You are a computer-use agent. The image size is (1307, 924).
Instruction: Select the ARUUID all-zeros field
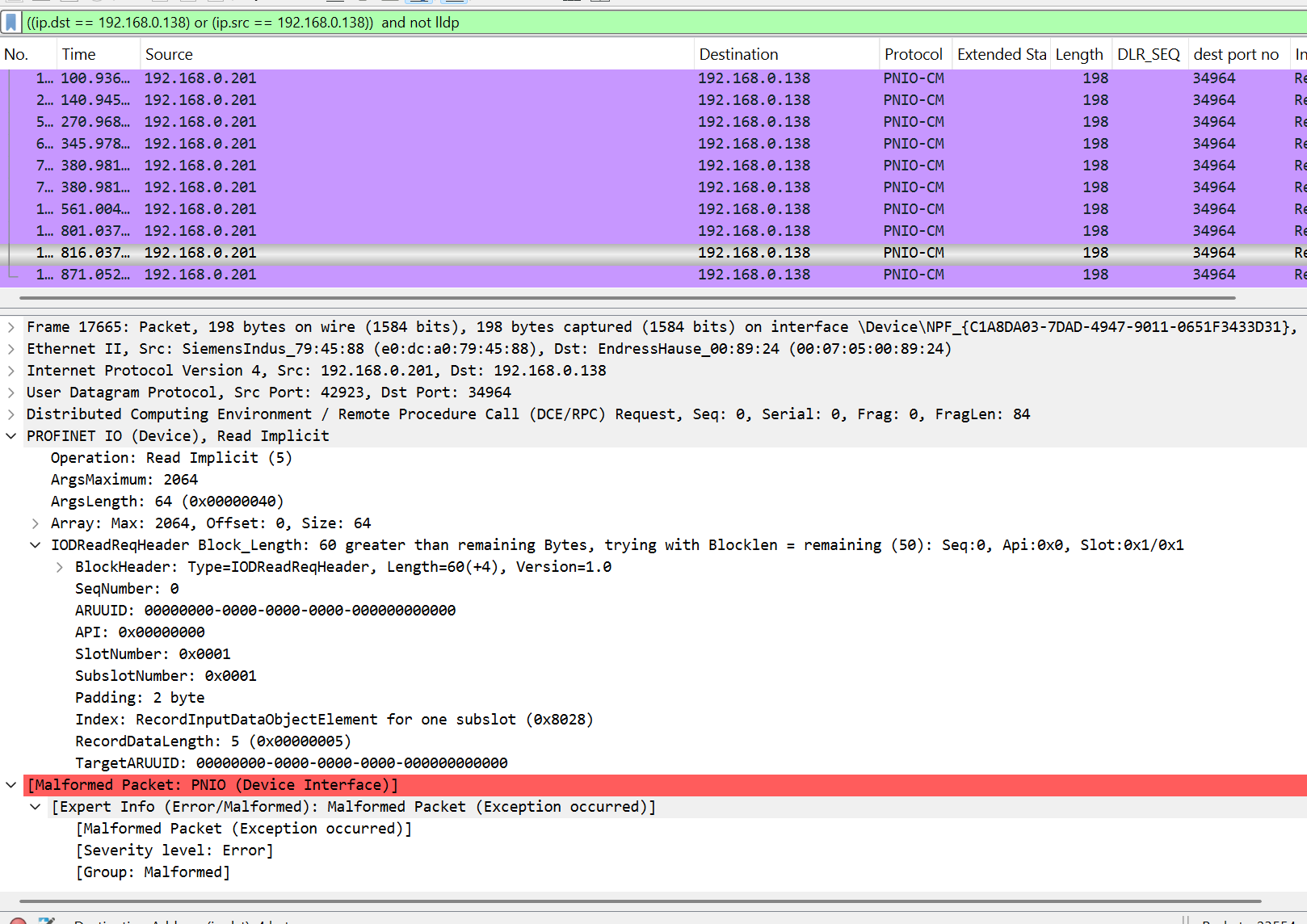point(266,611)
